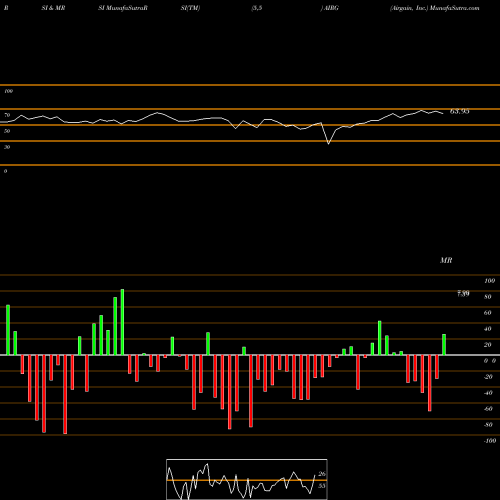Click the MR axis label -40
The width and height of the screenshot is (500, 500).
click(x=488, y=393)
